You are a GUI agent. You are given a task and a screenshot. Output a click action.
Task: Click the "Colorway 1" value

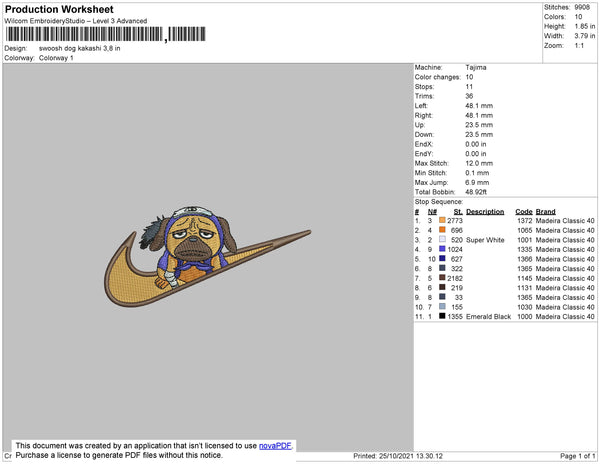(x=56, y=58)
